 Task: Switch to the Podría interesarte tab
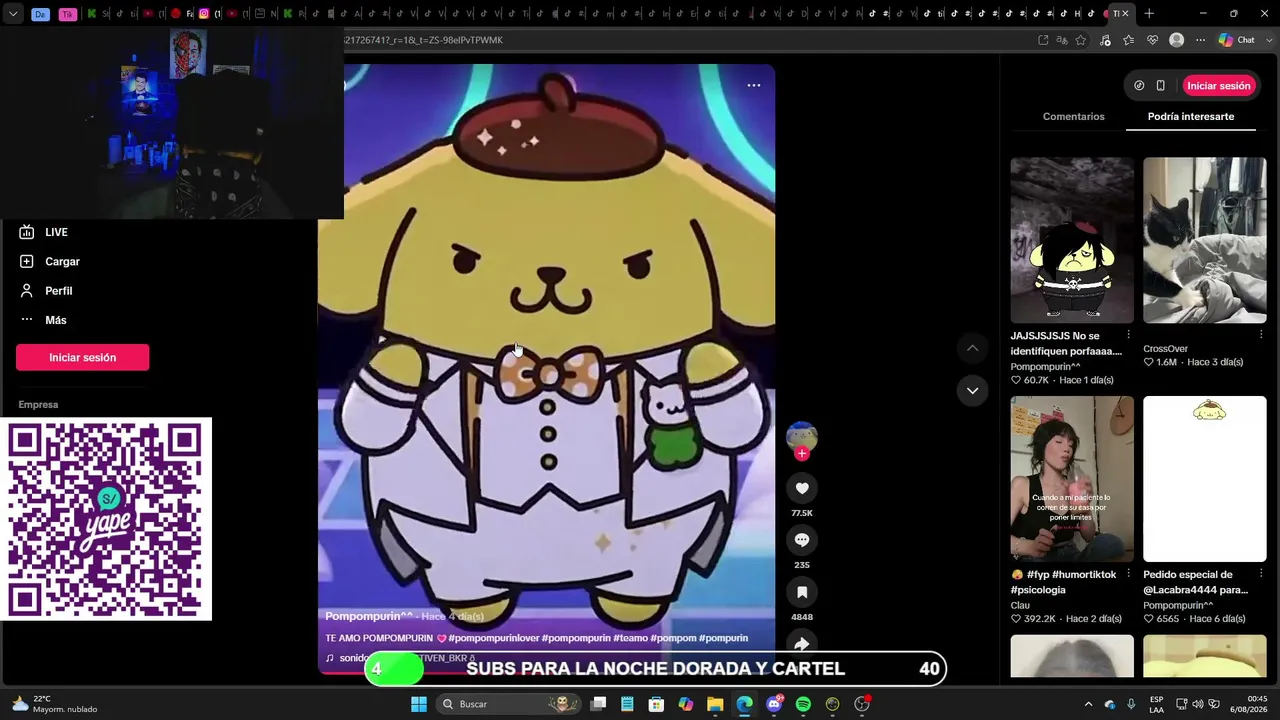point(1191,117)
